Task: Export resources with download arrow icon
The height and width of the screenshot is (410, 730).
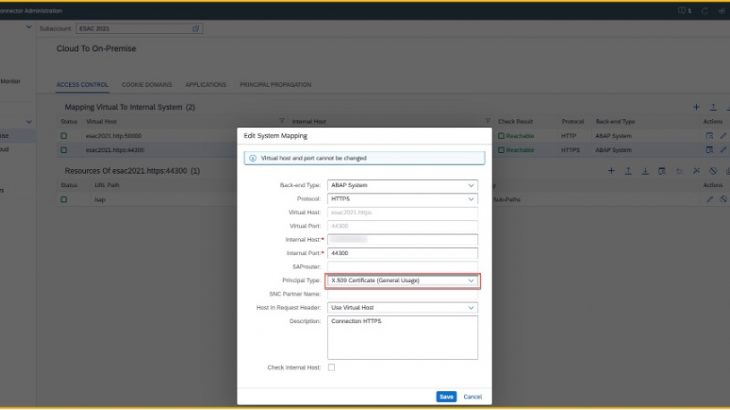Action: 645,171
